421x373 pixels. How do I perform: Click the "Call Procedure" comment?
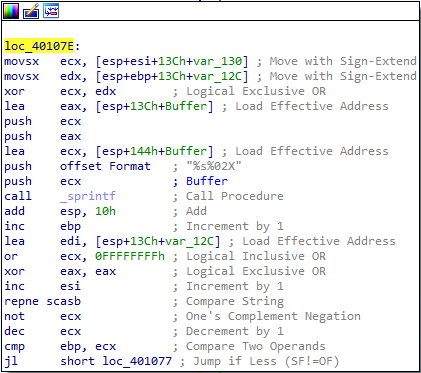[235, 196]
